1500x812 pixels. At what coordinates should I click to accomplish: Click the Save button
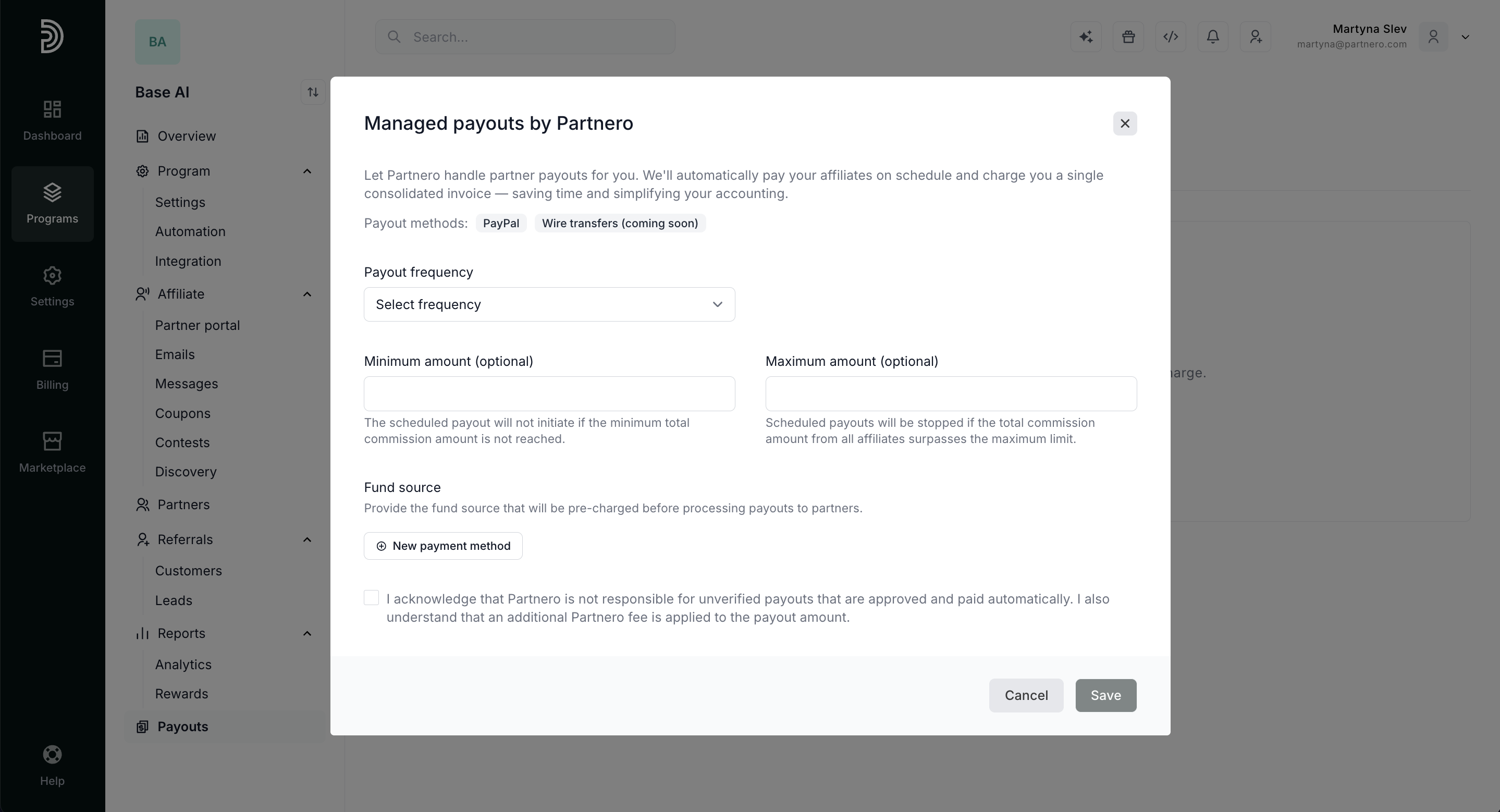1106,696
